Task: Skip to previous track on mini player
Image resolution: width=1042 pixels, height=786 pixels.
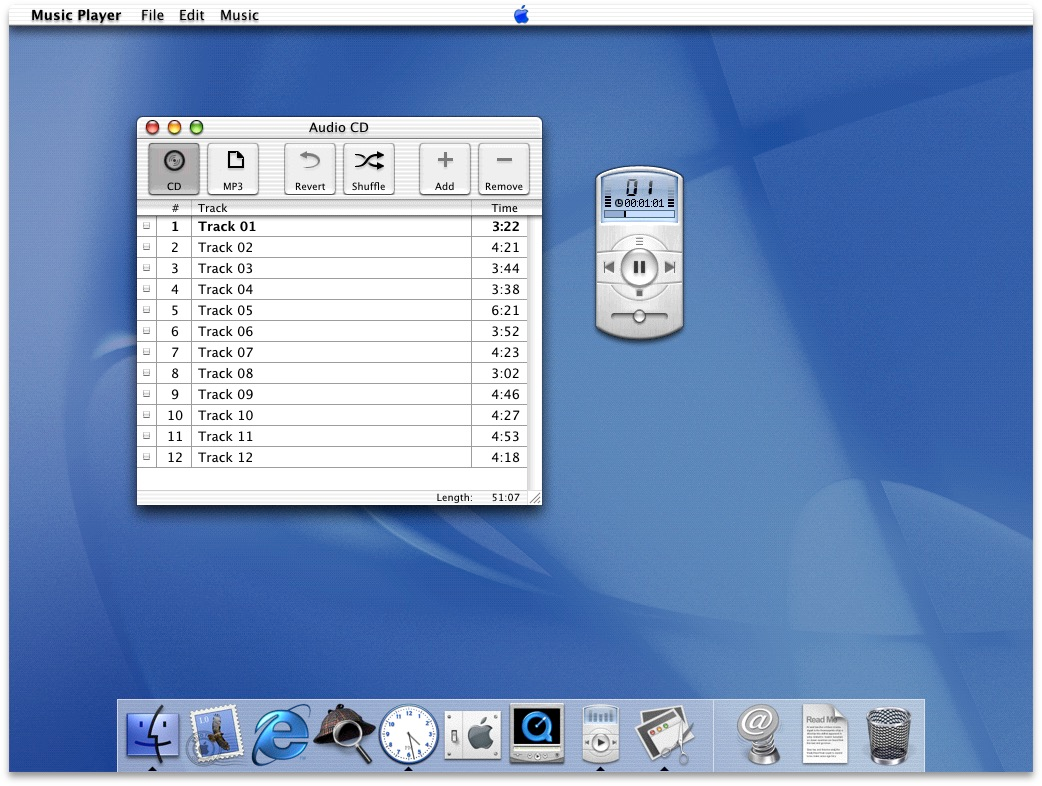Action: [609, 267]
